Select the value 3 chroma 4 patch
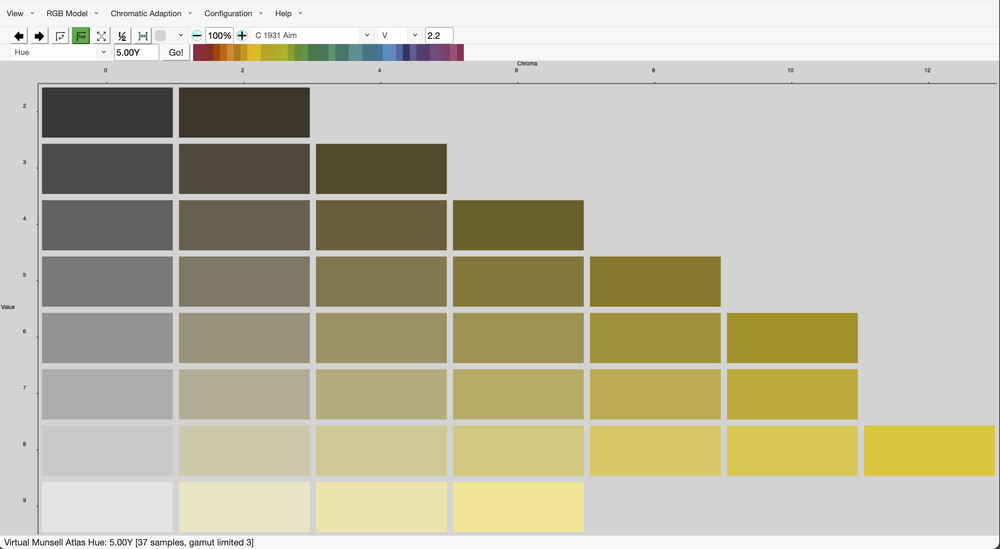Viewport: 1000px width, 549px height. 381,169
